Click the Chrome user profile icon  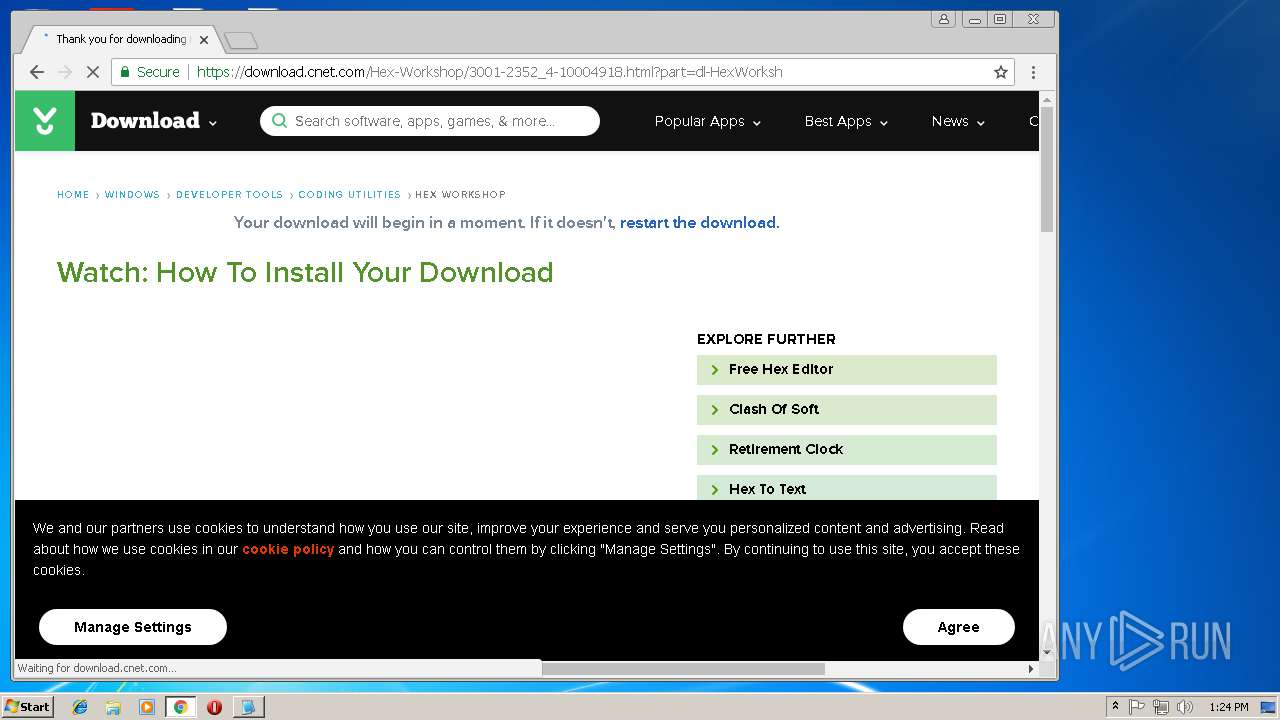point(943,19)
